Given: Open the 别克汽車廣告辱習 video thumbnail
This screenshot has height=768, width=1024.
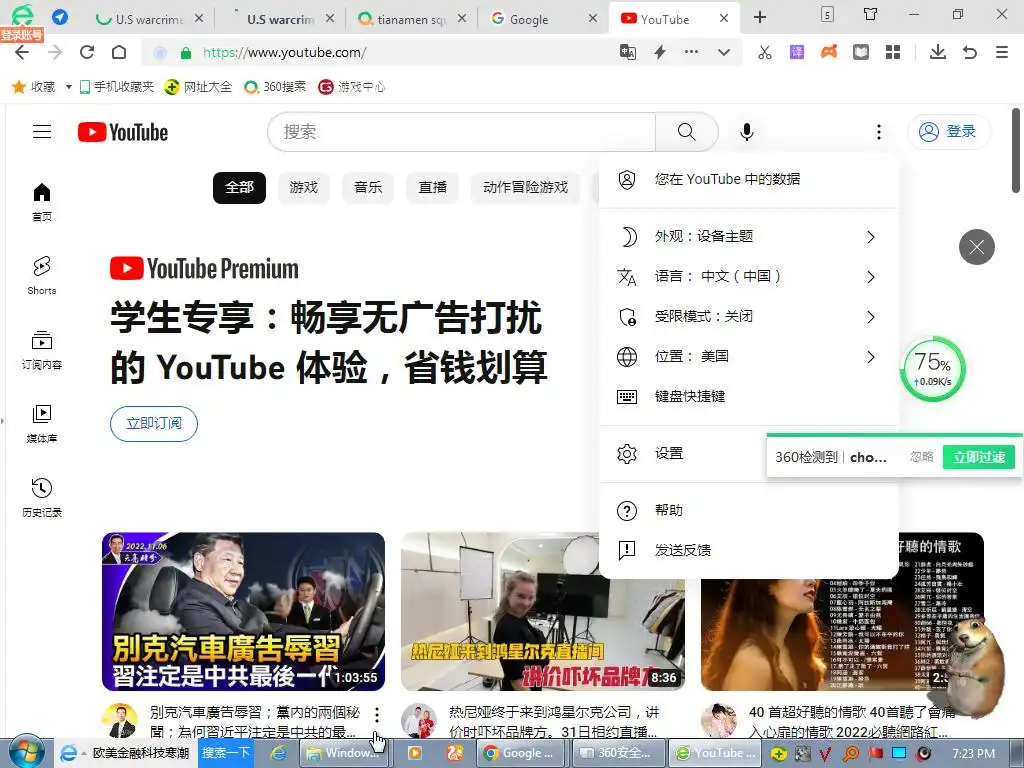Looking at the screenshot, I should pos(243,611).
